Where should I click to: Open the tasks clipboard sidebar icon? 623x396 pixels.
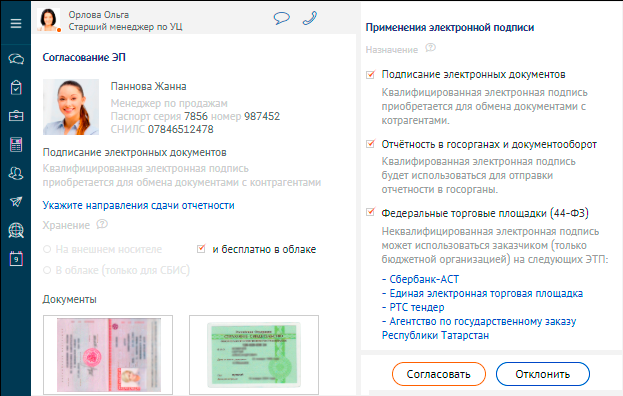pyautogui.click(x=16, y=88)
